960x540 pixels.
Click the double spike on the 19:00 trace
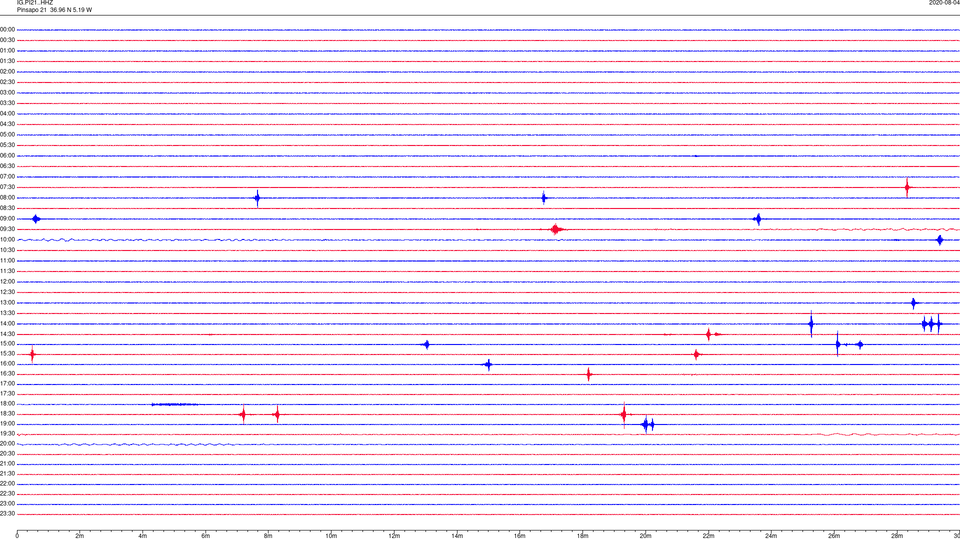pyautogui.click(x=648, y=424)
